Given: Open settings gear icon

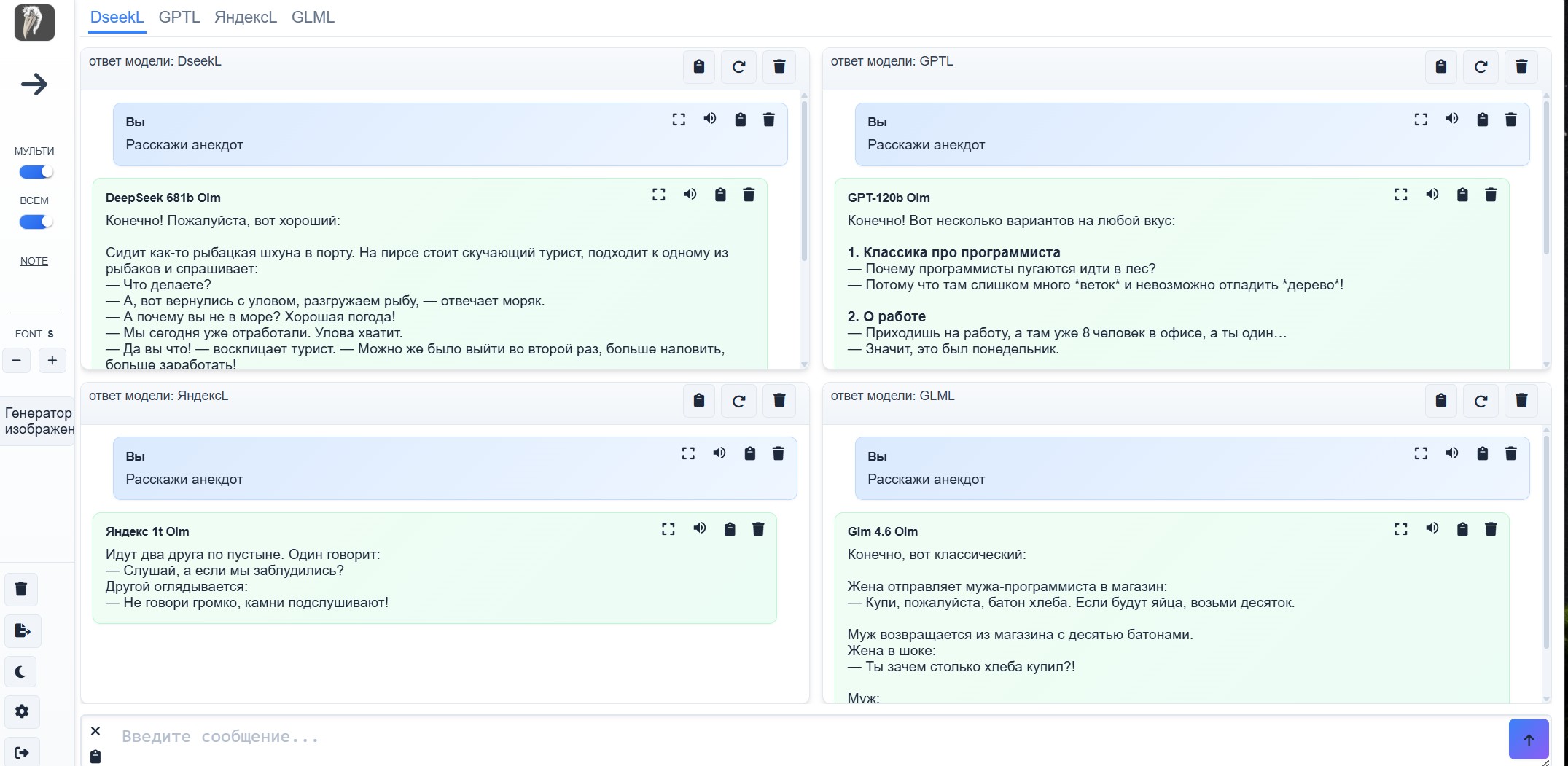Looking at the screenshot, I should [x=22, y=711].
